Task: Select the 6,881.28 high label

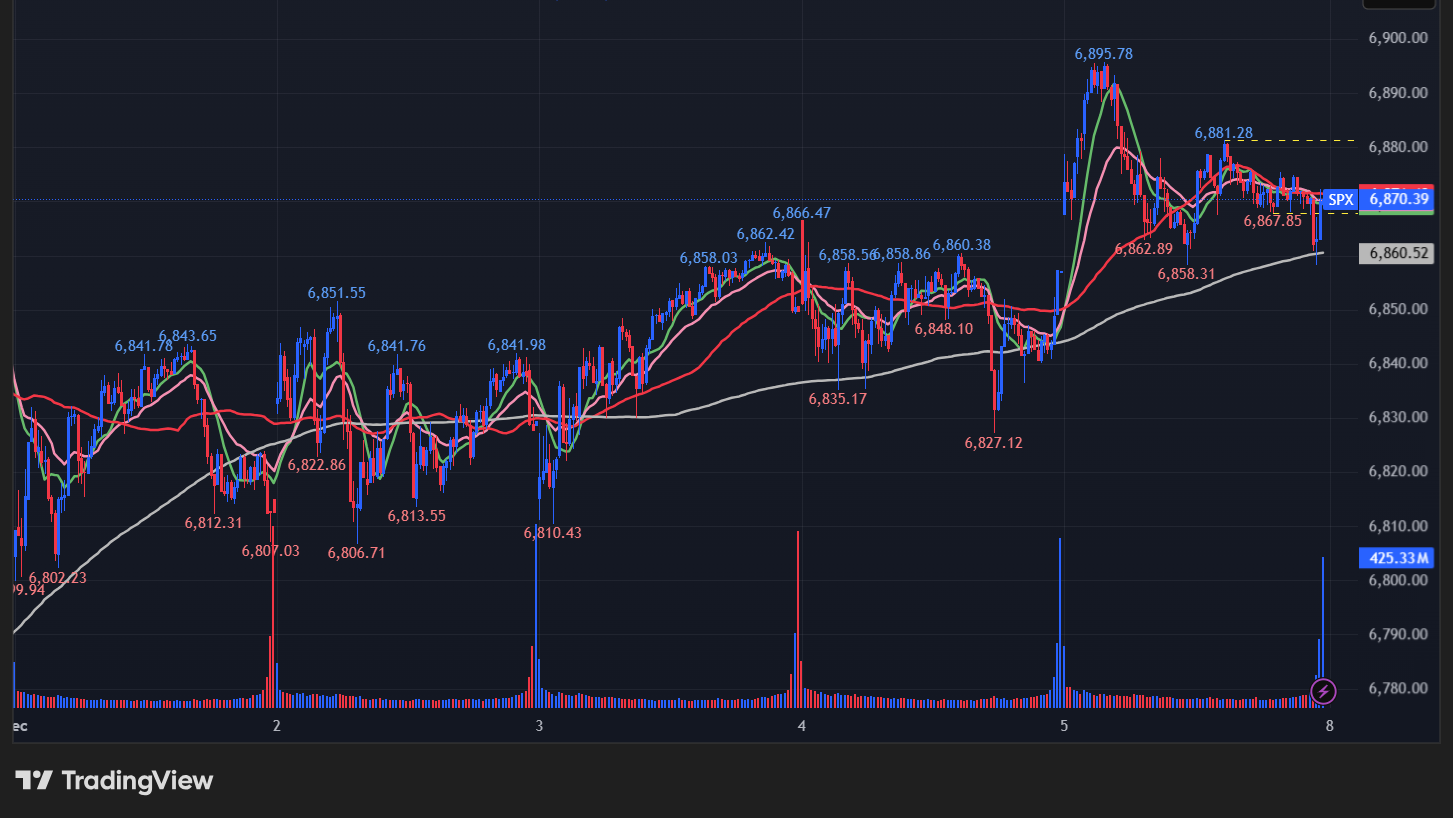Action: pyautogui.click(x=1223, y=133)
